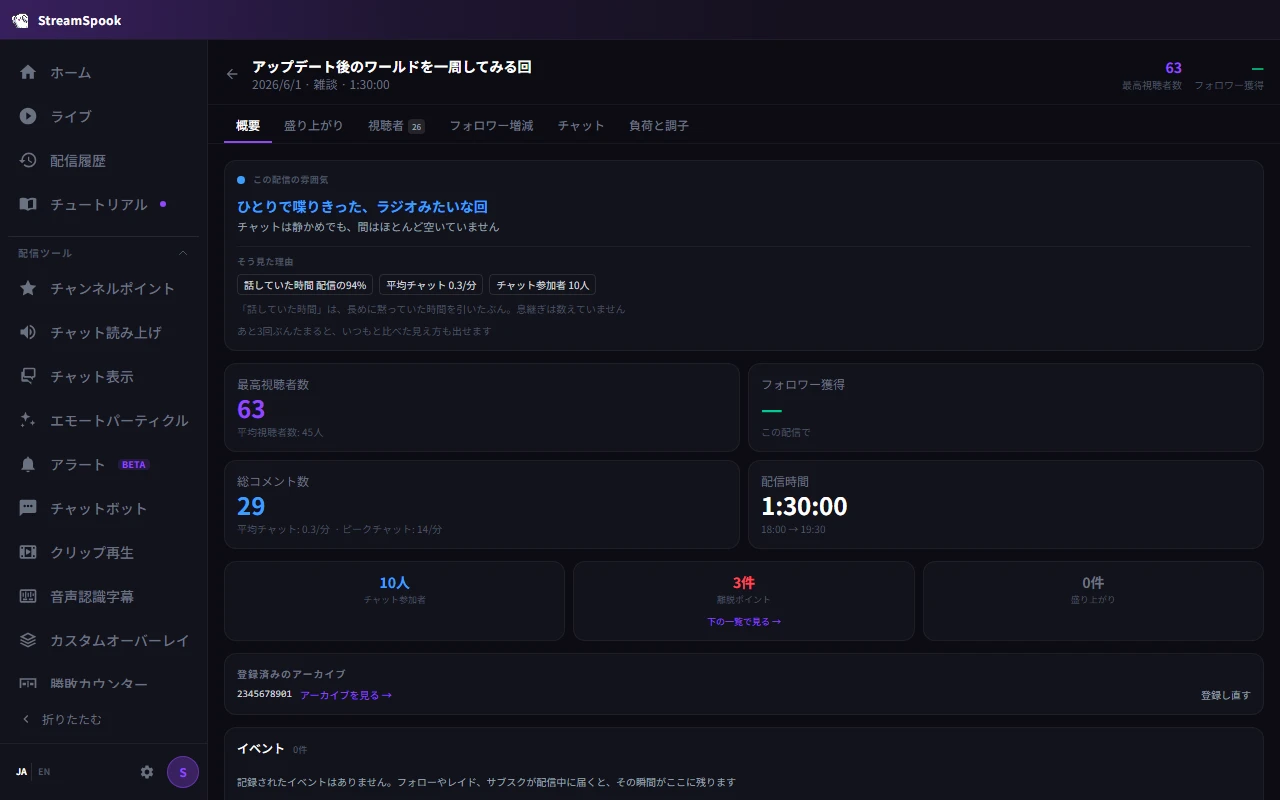Open the チャット tab
Image resolution: width=1280 pixels, height=800 pixels.
coord(581,126)
